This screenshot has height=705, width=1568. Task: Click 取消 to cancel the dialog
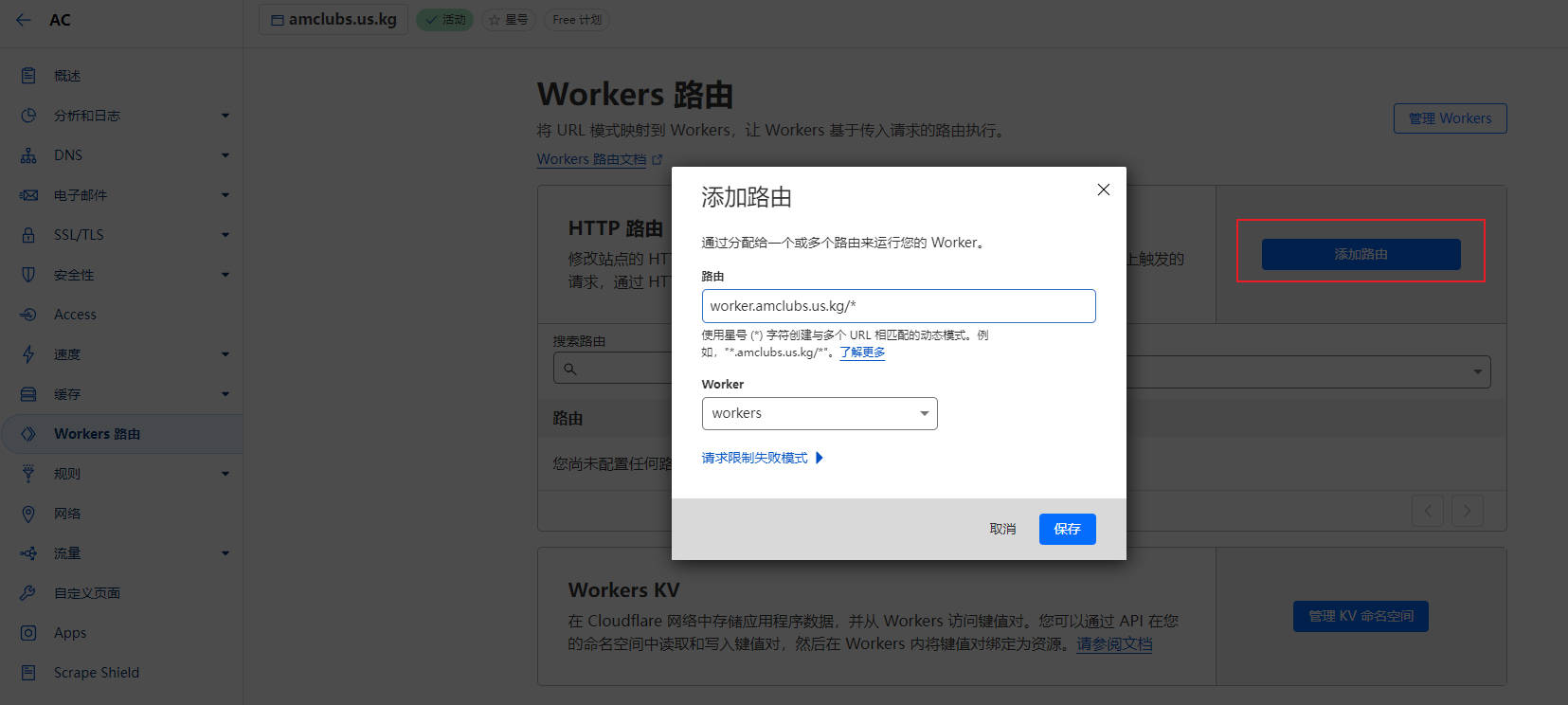coord(1002,529)
